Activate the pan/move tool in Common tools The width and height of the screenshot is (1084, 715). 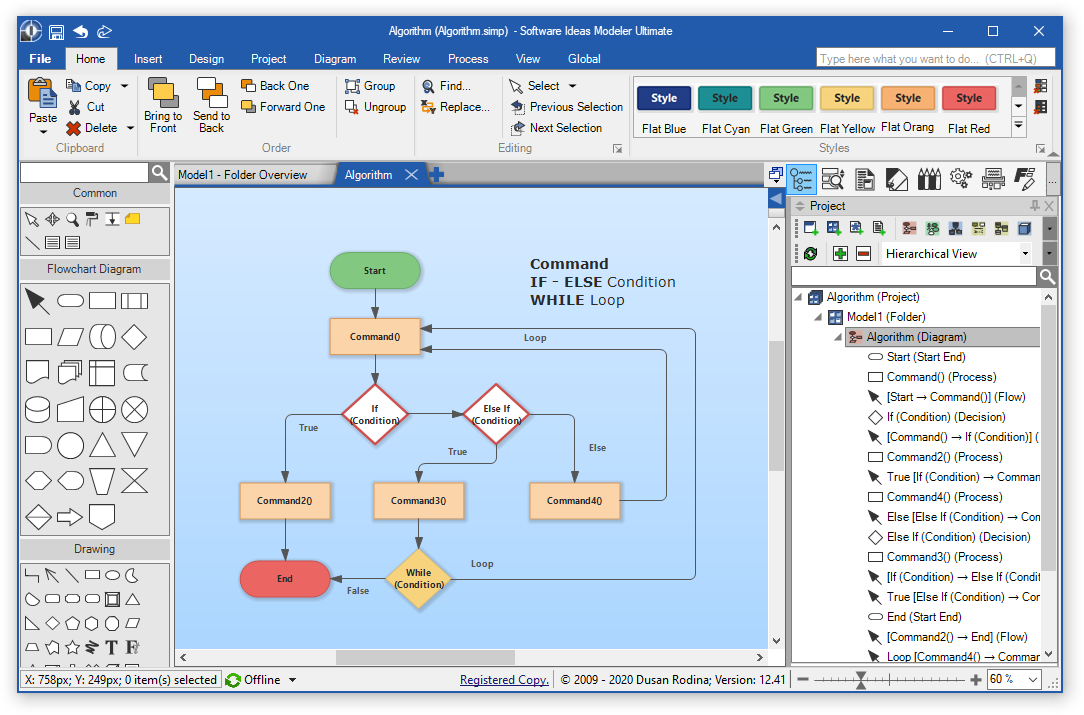click(x=52, y=220)
